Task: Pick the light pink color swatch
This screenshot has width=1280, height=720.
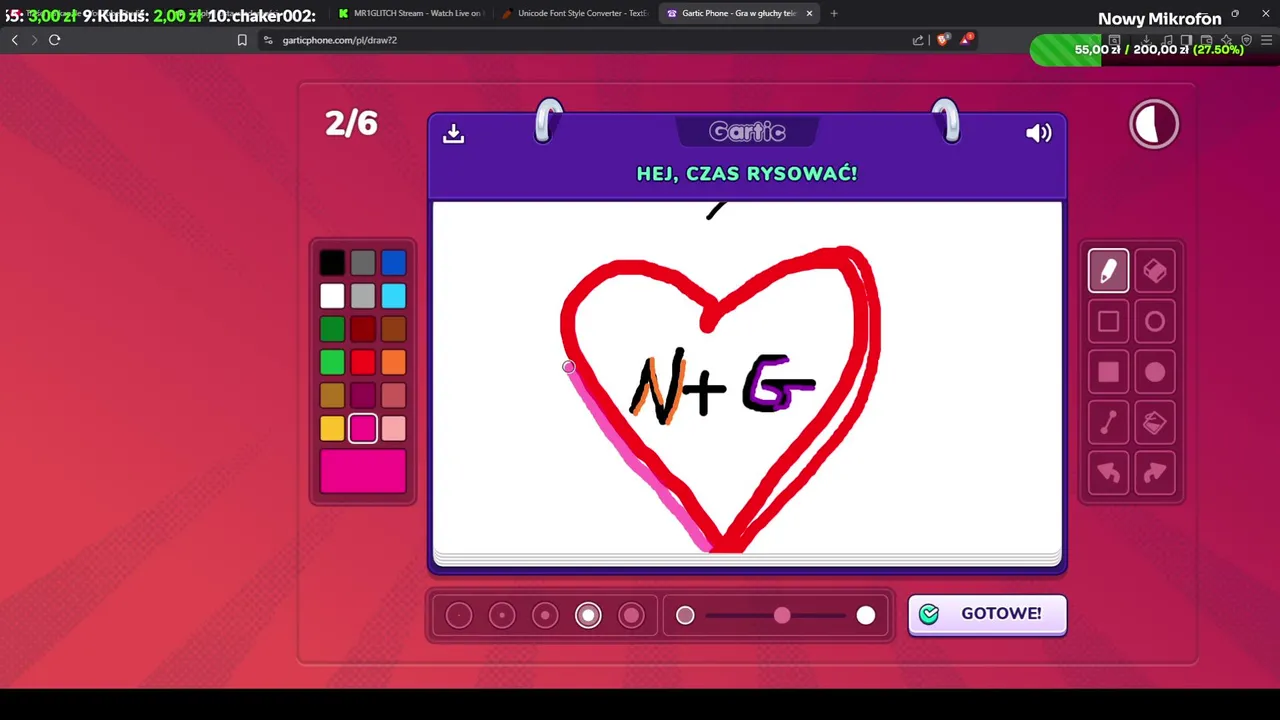Action: pos(394,428)
